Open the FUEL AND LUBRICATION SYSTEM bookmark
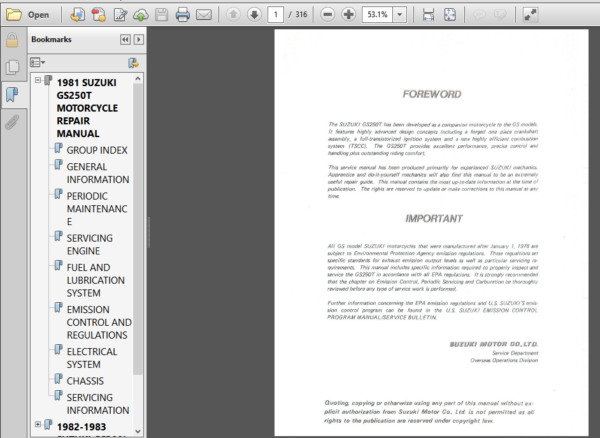This screenshot has width=600, height=438. pos(96,280)
